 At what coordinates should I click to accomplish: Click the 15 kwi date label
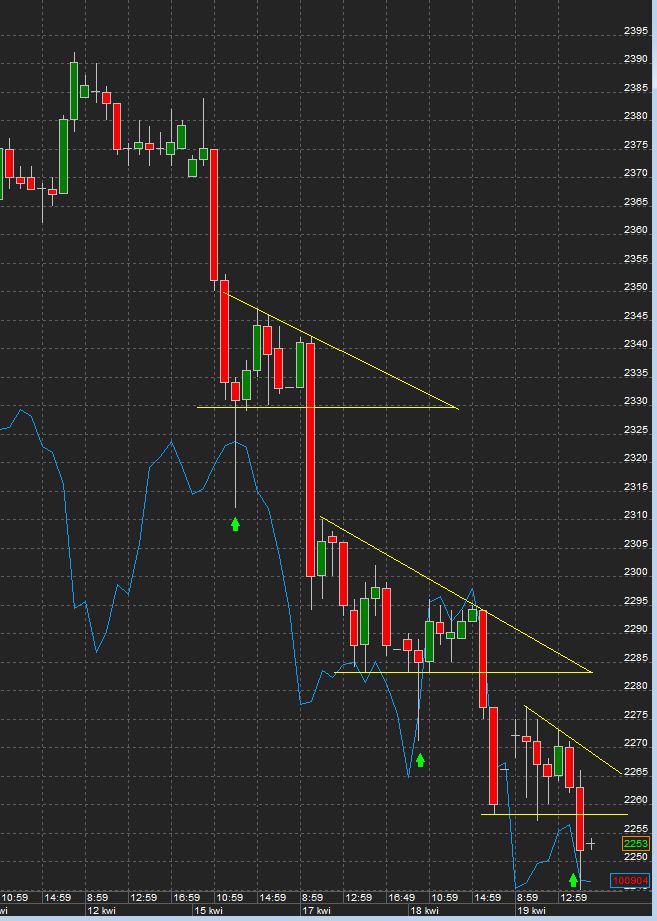(x=208, y=910)
